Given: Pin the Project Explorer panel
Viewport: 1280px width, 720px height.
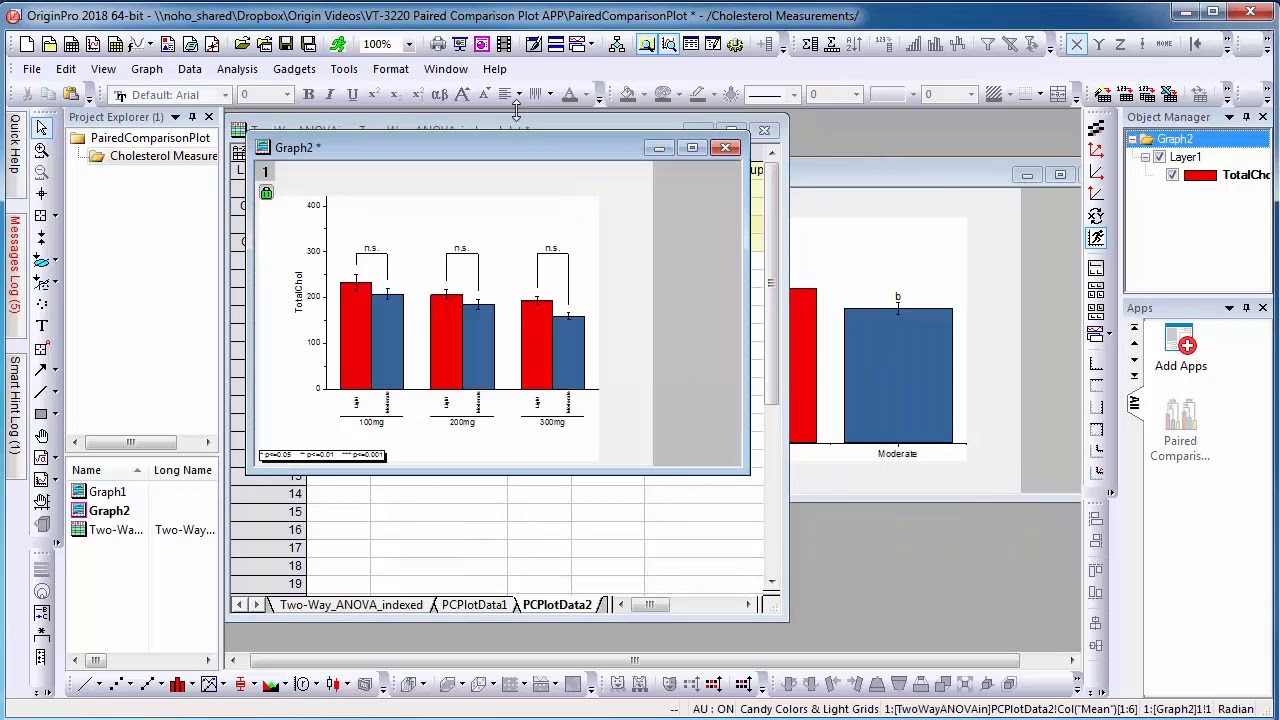Looking at the screenshot, I should pyautogui.click(x=192, y=117).
